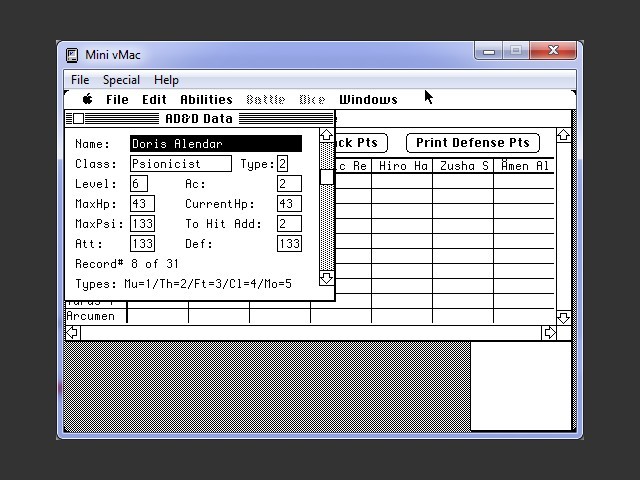The height and width of the screenshot is (480, 640).
Task: Click the MaxHp field
Action: 142,204
